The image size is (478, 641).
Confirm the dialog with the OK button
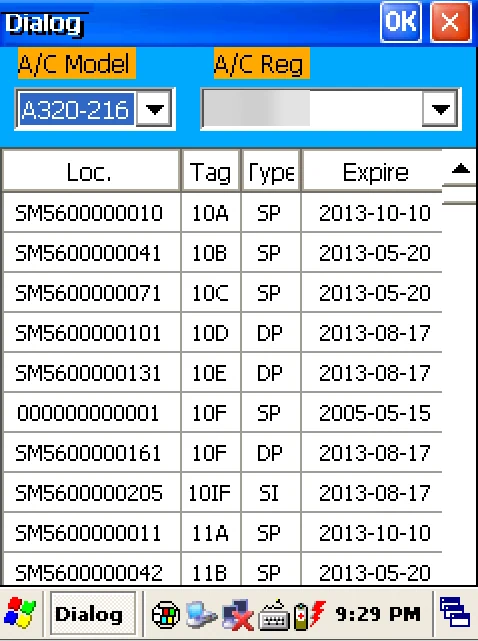[x=401, y=22]
